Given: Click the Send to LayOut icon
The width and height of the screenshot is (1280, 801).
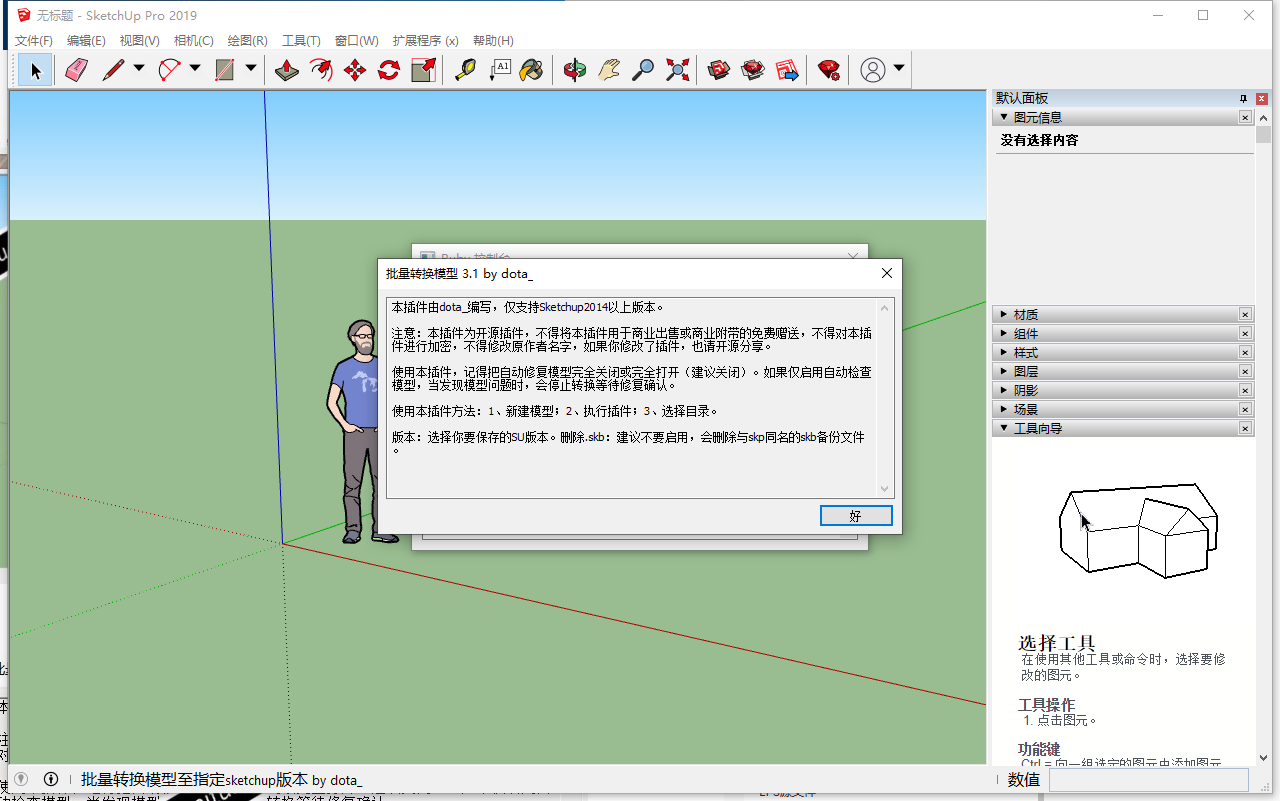Looking at the screenshot, I should [787, 70].
